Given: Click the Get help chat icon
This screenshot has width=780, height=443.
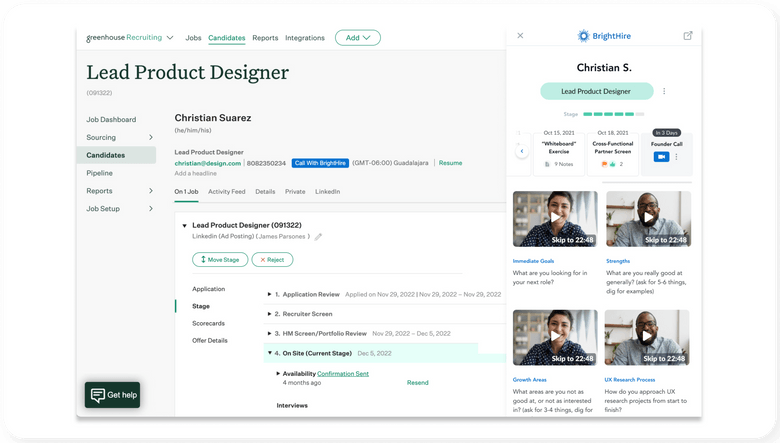Looking at the screenshot, I should click(98, 395).
